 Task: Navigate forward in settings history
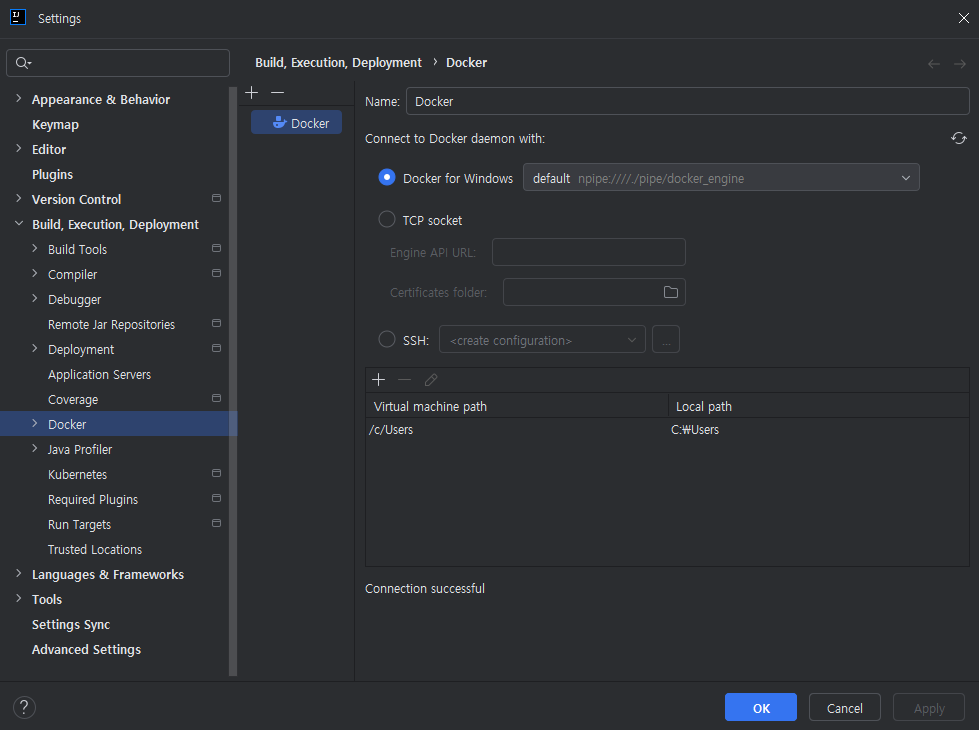click(x=960, y=64)
